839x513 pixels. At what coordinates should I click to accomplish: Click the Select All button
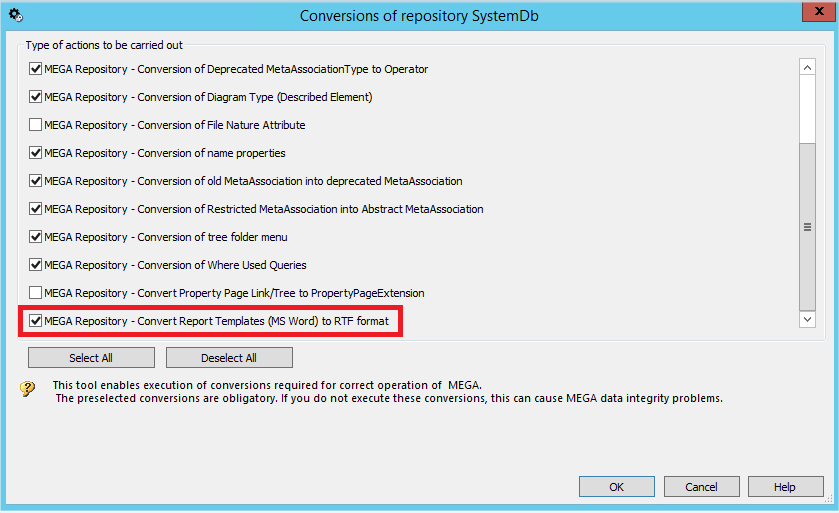tap(91, 358)
